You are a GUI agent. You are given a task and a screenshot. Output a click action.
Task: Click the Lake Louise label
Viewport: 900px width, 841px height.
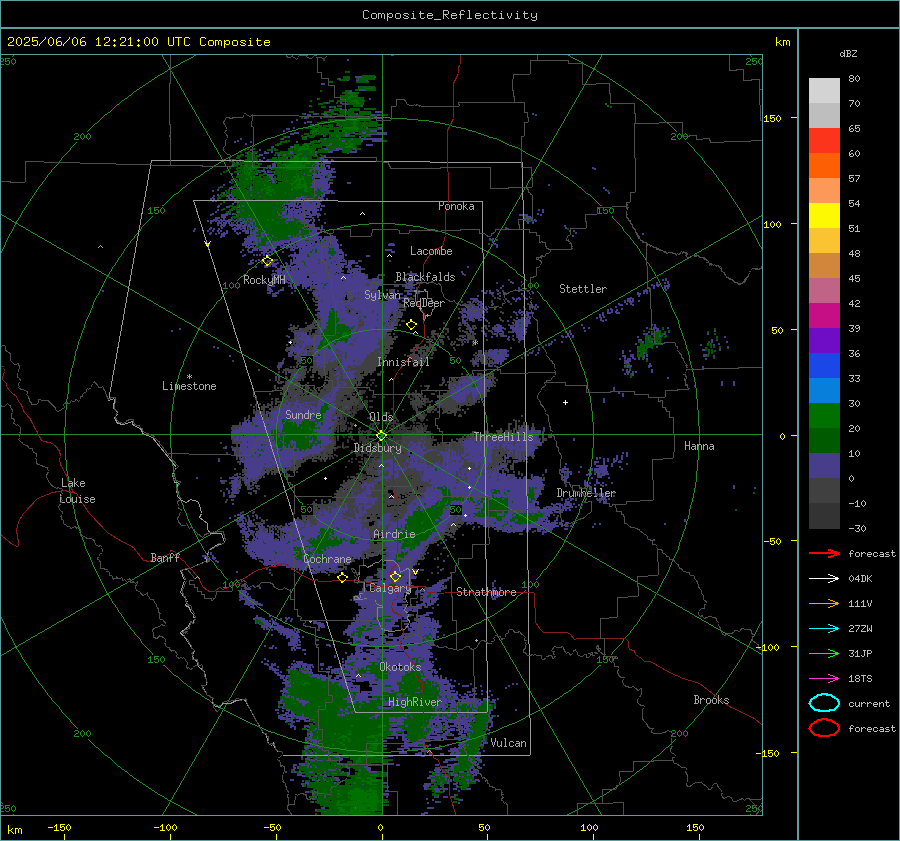tap(77, 491)
